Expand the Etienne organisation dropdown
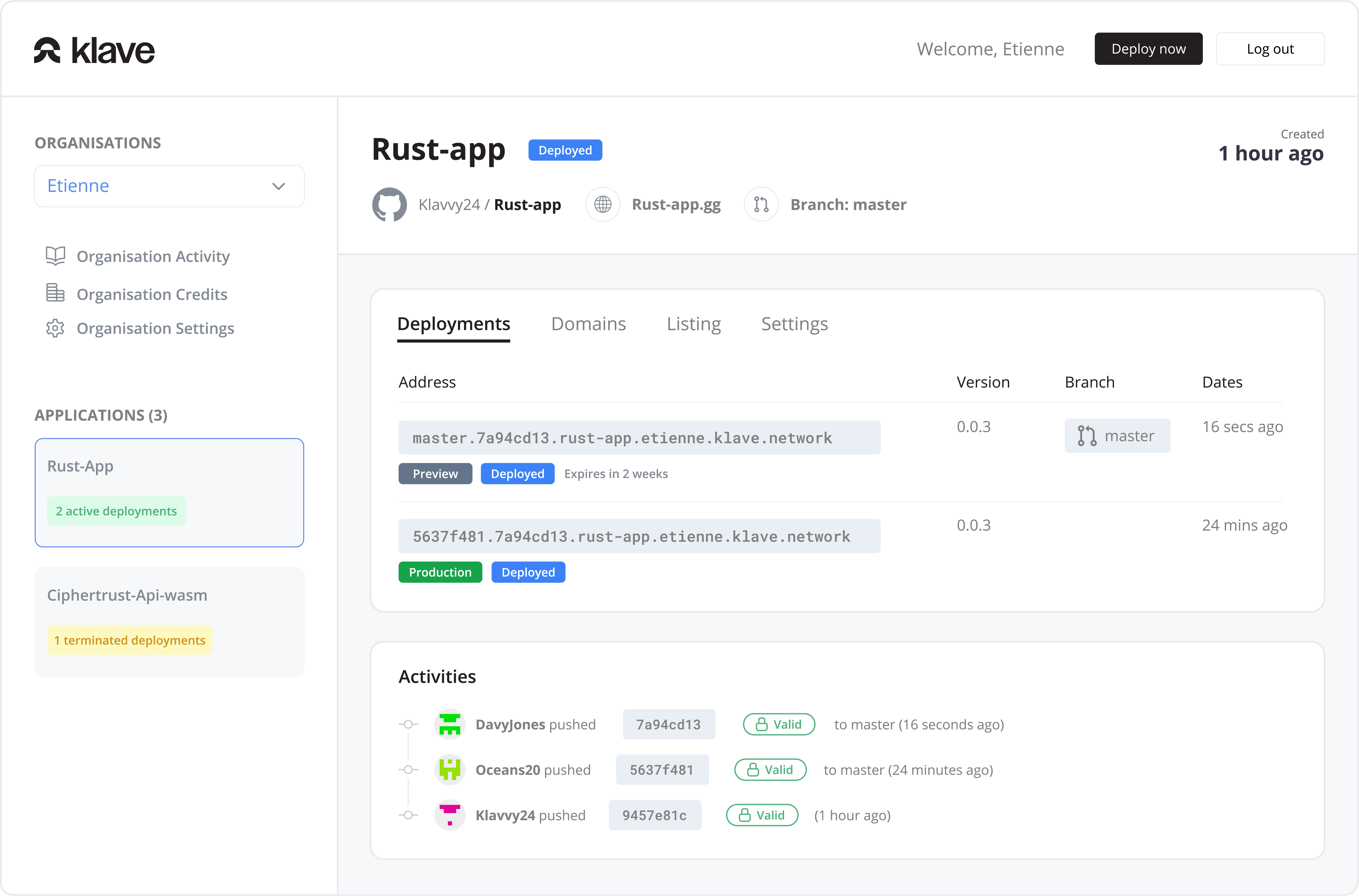Image resolution: width=1359 pixels, height=896 pixels. click(169, 186)
